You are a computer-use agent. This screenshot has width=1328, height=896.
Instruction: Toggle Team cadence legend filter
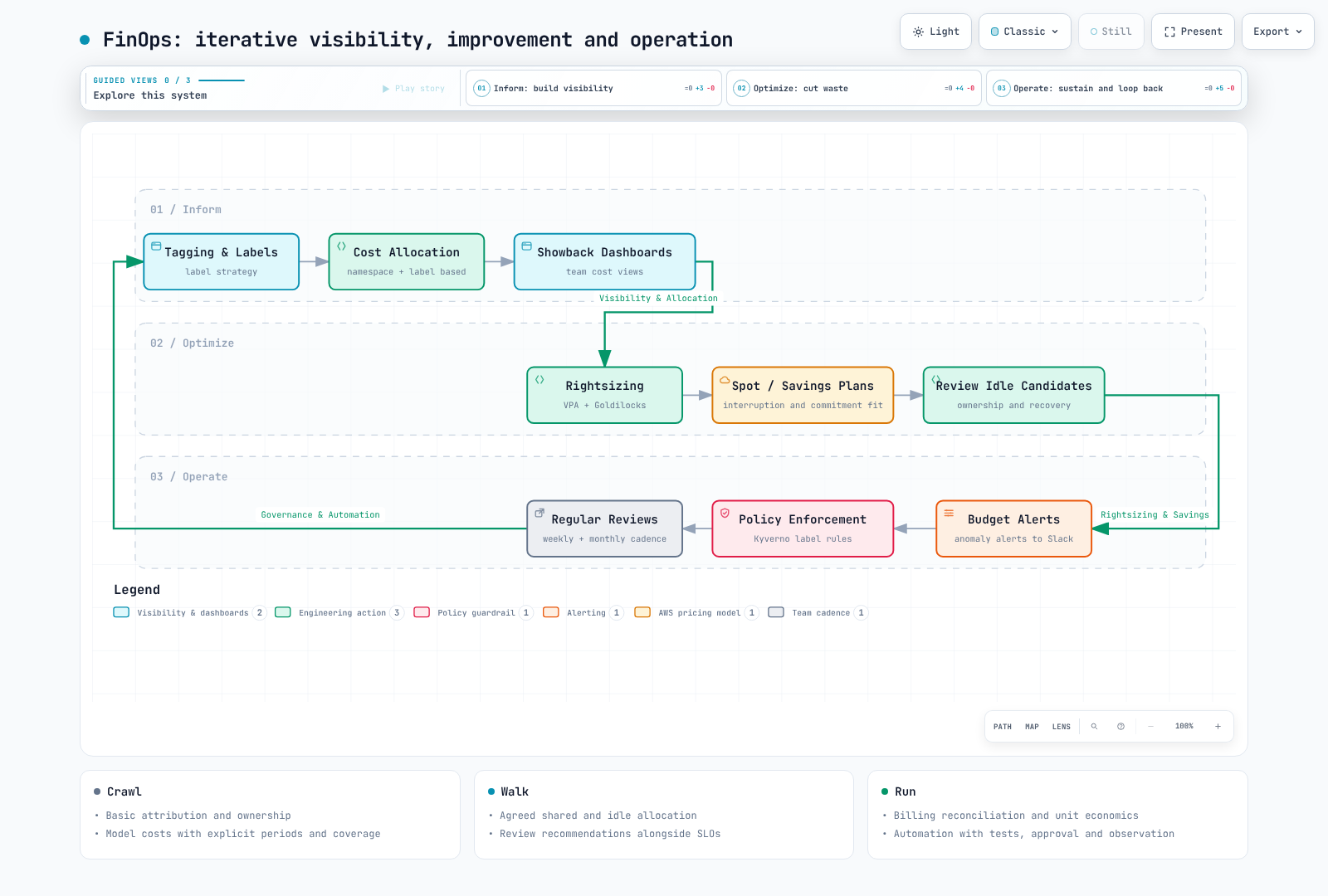point(818,613)
